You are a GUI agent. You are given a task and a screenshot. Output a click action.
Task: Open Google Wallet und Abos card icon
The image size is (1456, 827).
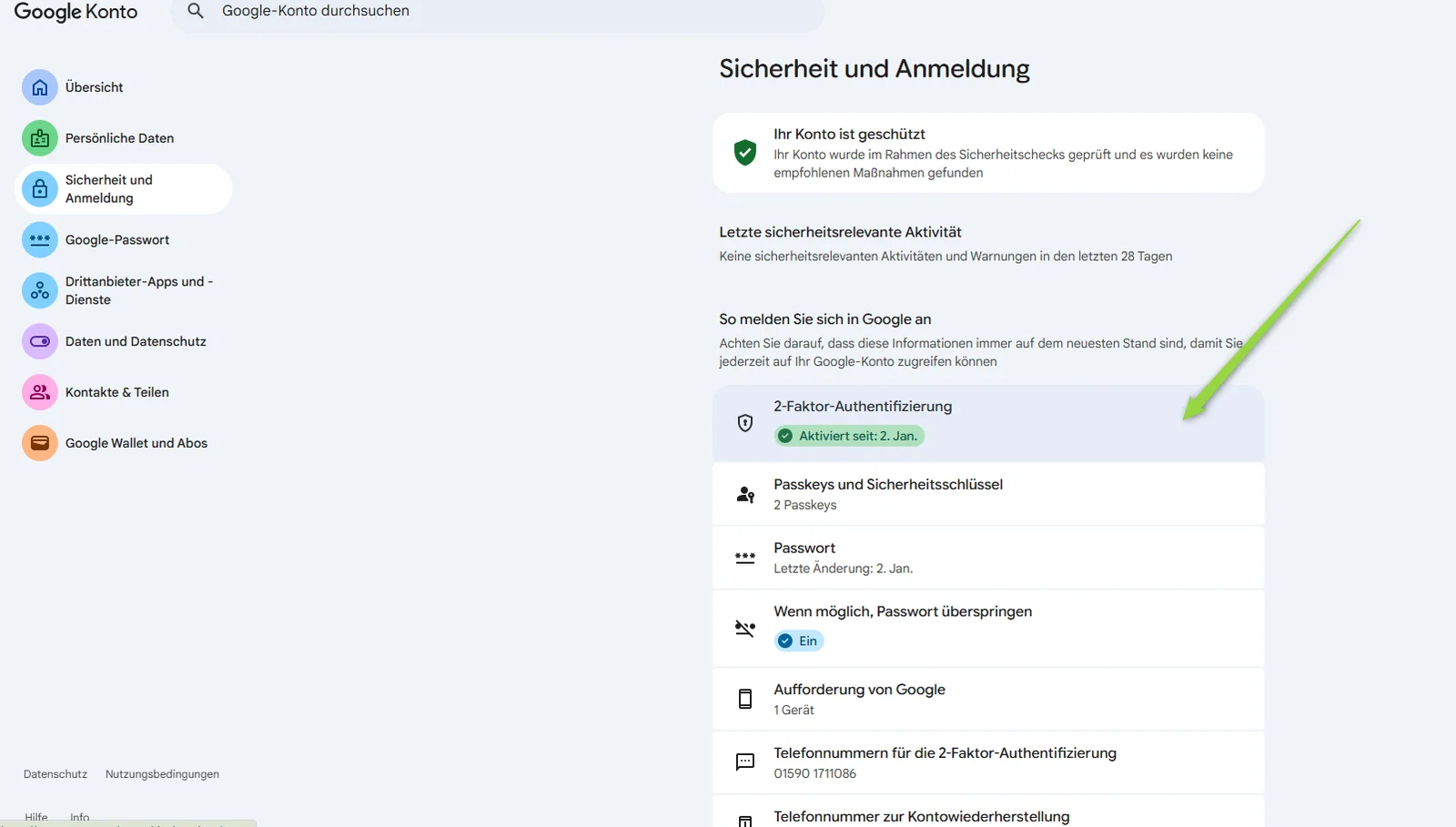coord(40,444)
